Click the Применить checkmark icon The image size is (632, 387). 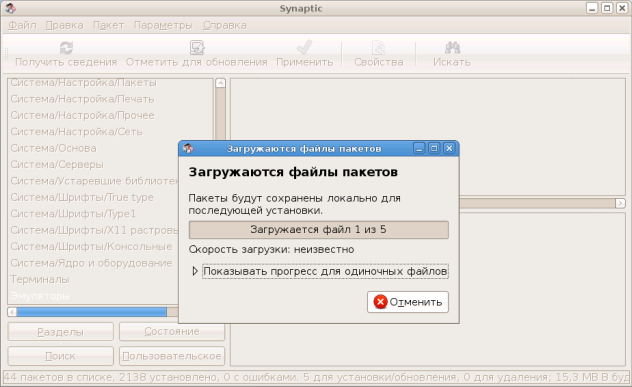click(x=304, y=47)
